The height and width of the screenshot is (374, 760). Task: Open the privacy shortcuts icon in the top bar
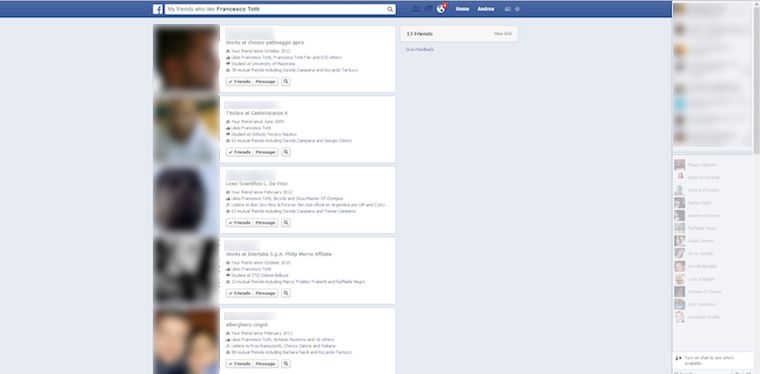(507, 9)
